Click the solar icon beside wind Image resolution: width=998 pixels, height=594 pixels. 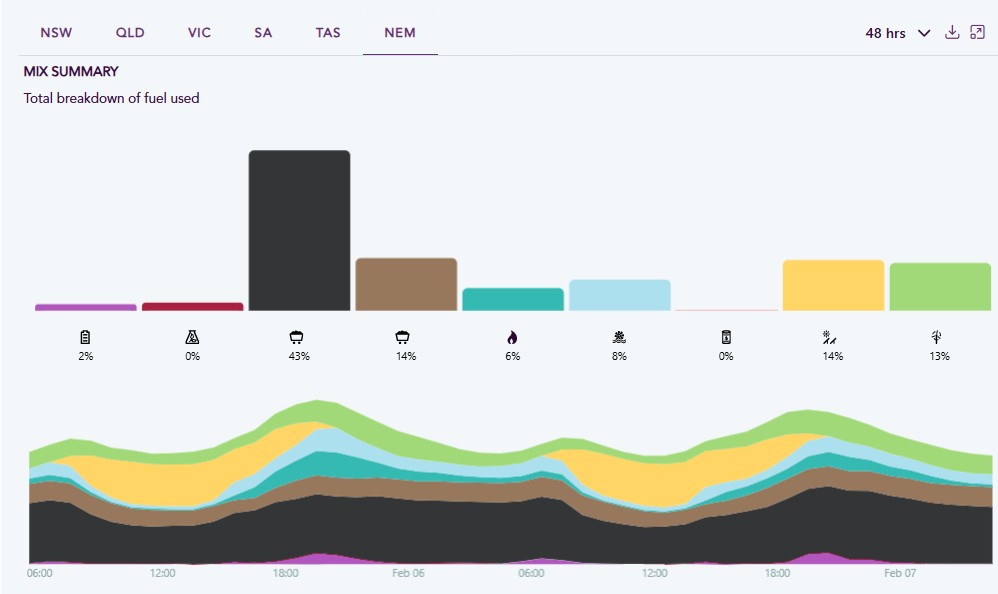click(x=832, y=338)
